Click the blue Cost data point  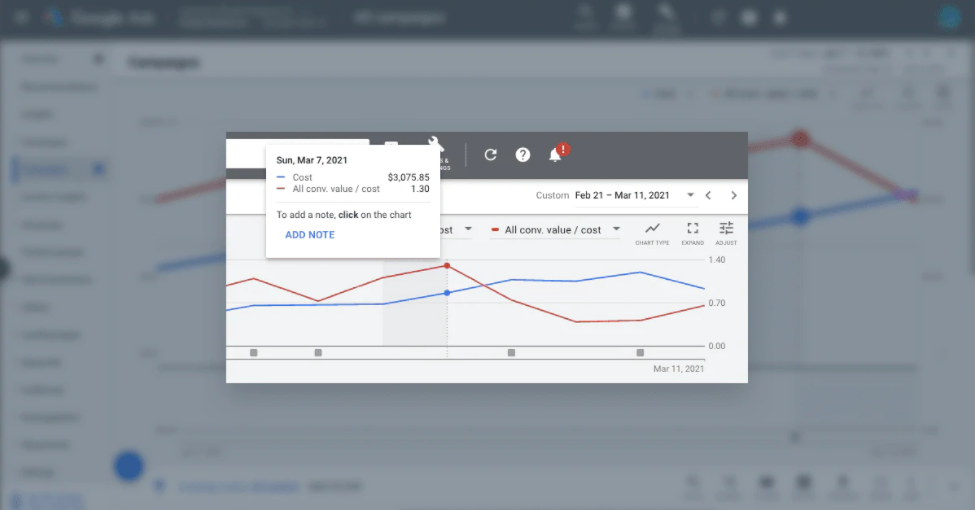pyautogui.click(x=446, y=293)
